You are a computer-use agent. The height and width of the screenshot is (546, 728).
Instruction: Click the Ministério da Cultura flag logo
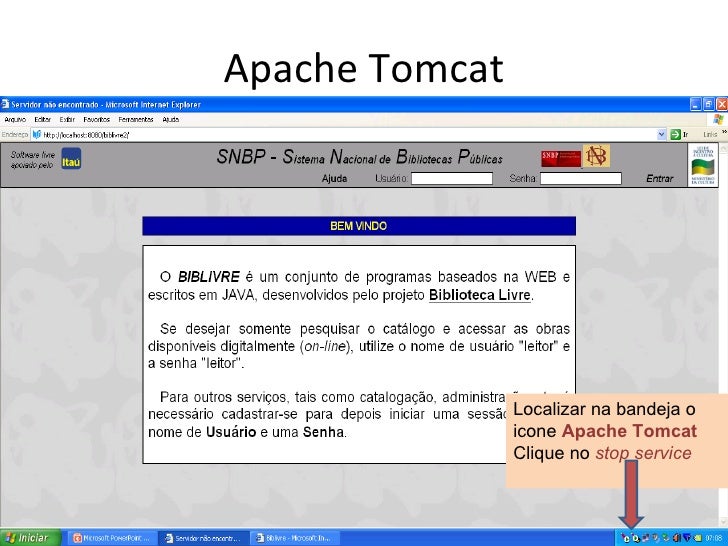[703, 165]
